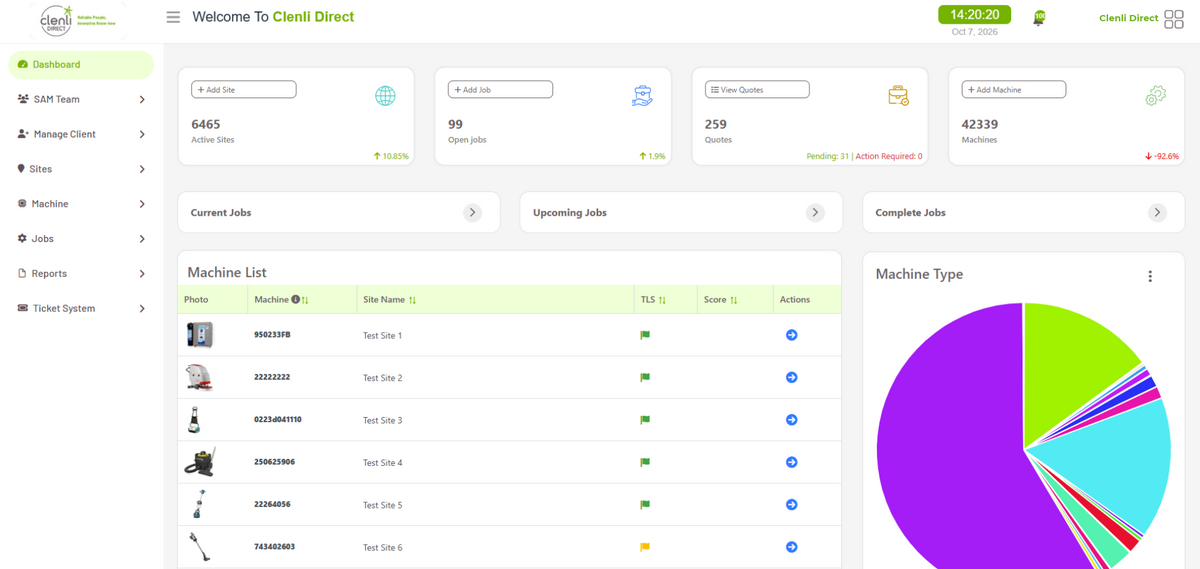Sort the table by Score column
This screenshot has width=1200, height=569.
coord(734,300)
